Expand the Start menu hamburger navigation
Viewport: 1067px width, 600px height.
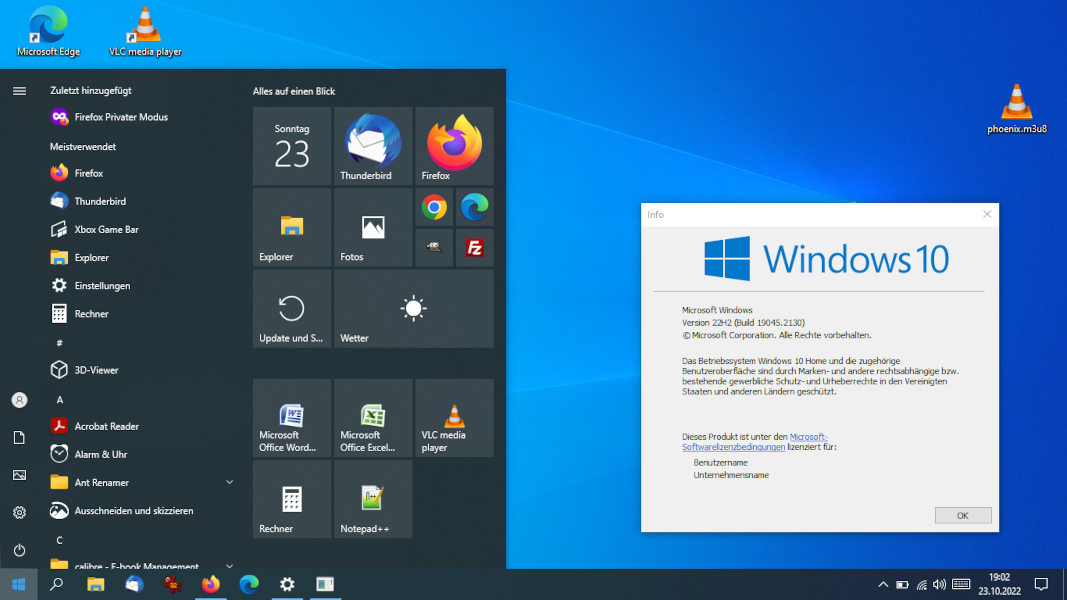[x=19, y=90]
